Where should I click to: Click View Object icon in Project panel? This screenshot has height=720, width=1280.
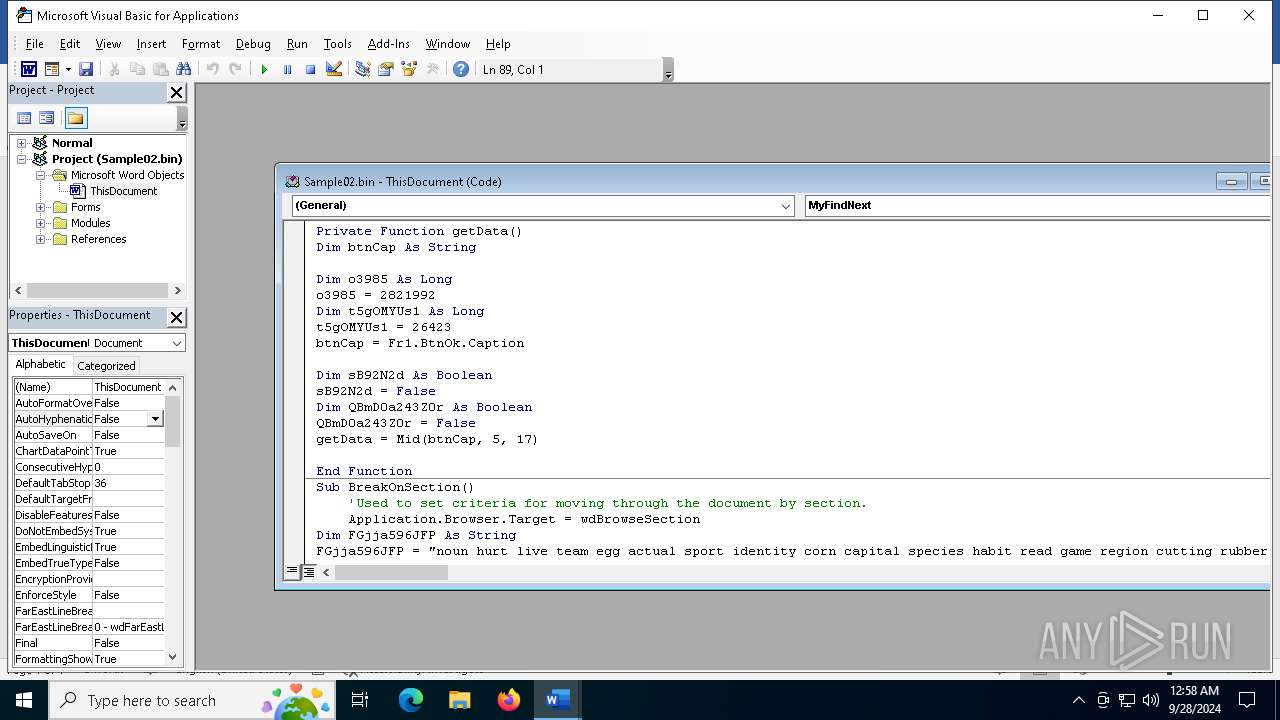pos(46,118)
